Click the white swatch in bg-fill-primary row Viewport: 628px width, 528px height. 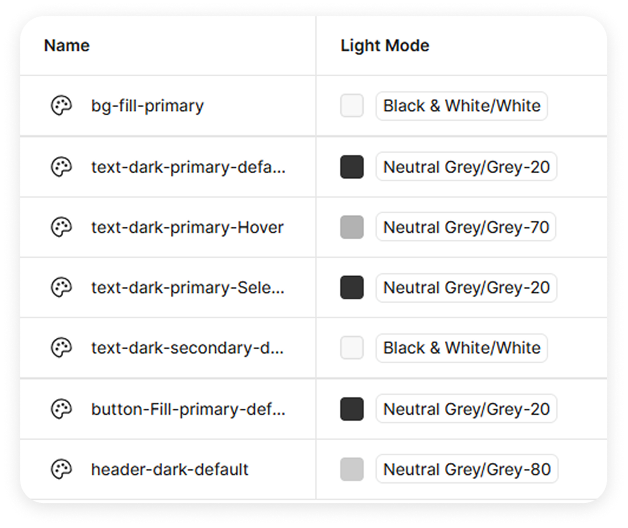(x=352, y=106)
